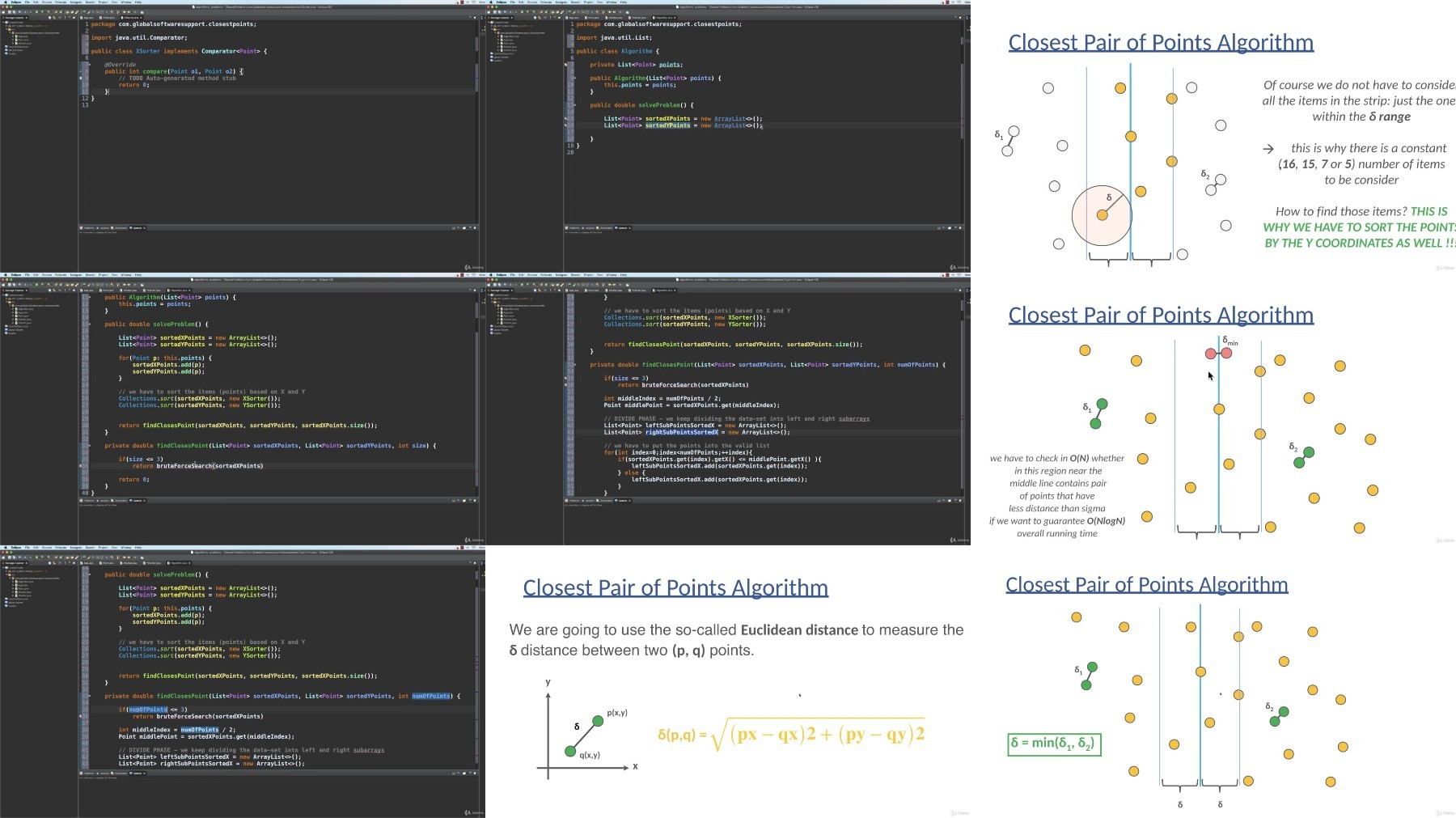Click green Run icon in XSorter window toolbar

tap(36, 12)
